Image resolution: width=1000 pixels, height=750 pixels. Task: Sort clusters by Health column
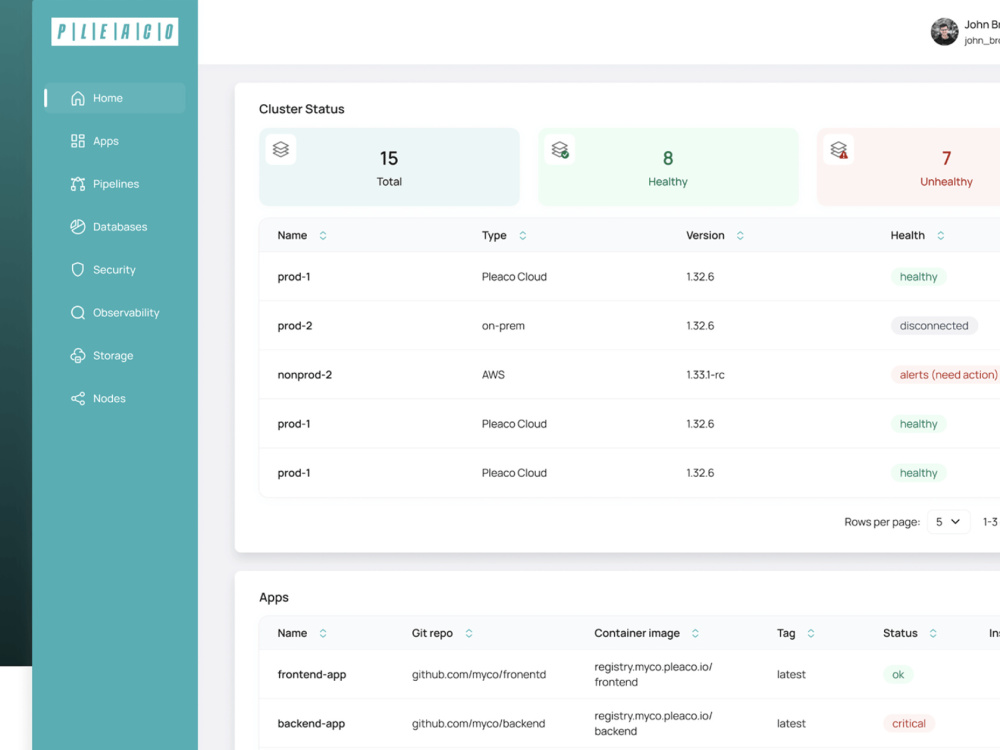(941, 235)
